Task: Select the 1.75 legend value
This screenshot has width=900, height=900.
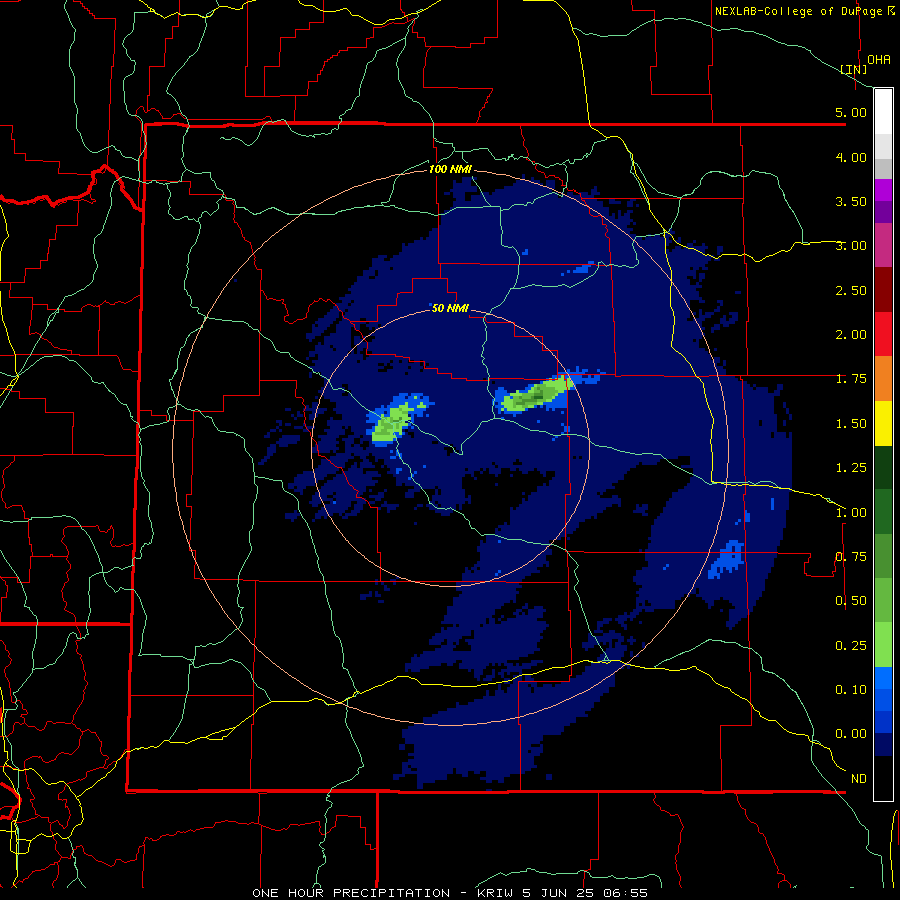Action: [851, 379]
